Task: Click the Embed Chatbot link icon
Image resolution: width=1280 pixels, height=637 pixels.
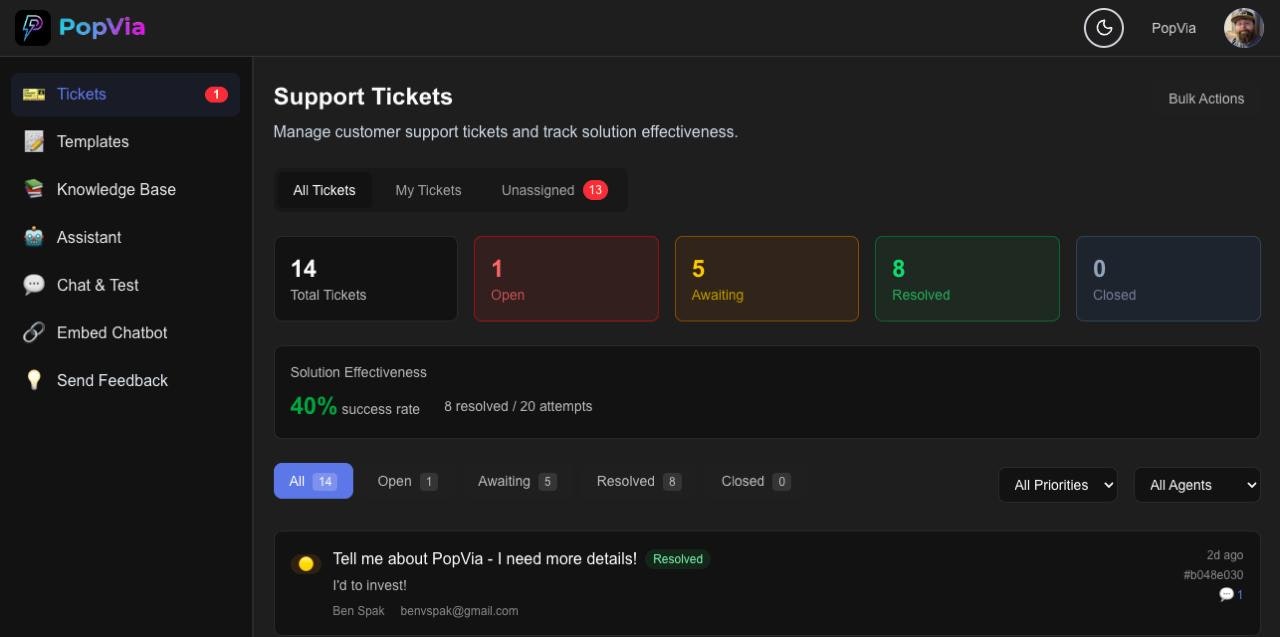Action: coord(33,333)
